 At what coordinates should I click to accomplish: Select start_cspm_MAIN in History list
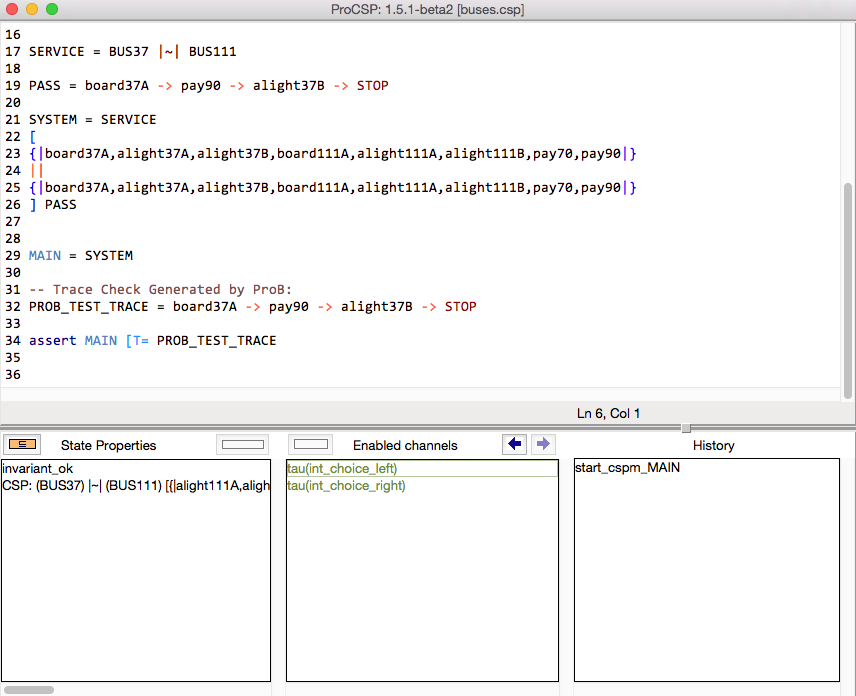pos(627,468)
